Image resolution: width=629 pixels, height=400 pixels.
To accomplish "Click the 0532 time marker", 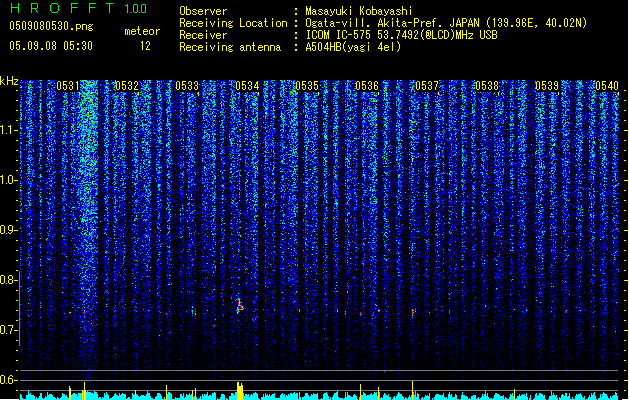I will tap(127, 85).
